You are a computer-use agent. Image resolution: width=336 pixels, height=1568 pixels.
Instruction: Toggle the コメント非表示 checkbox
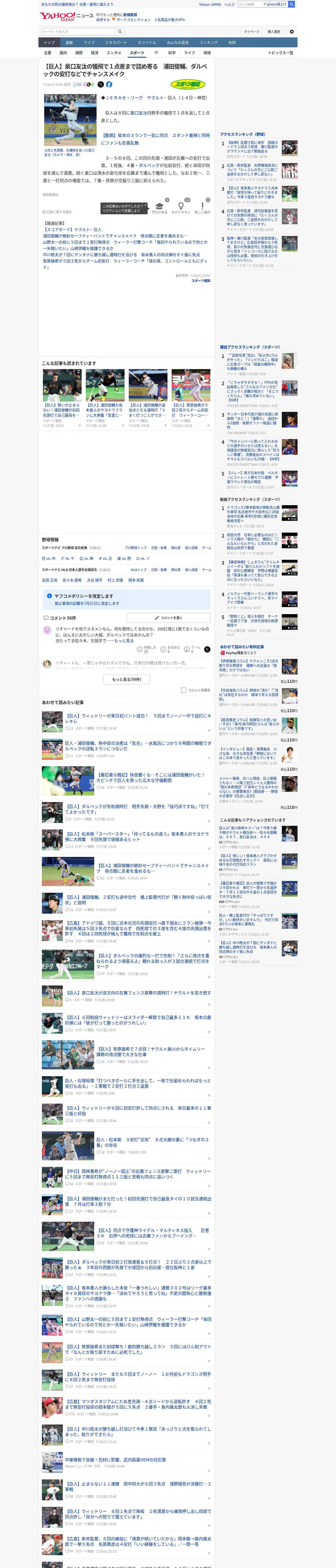[x=183, y=690]
